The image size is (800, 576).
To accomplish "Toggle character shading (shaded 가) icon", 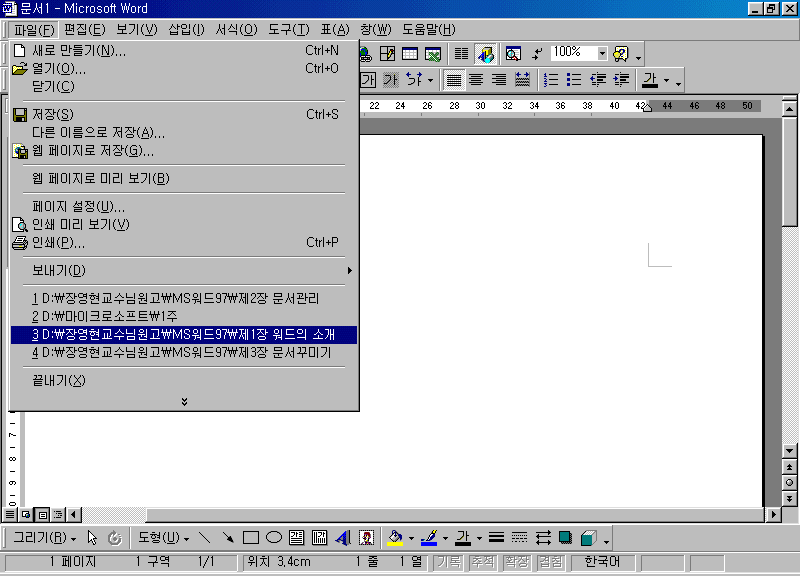I will click(x=390, y=80).
